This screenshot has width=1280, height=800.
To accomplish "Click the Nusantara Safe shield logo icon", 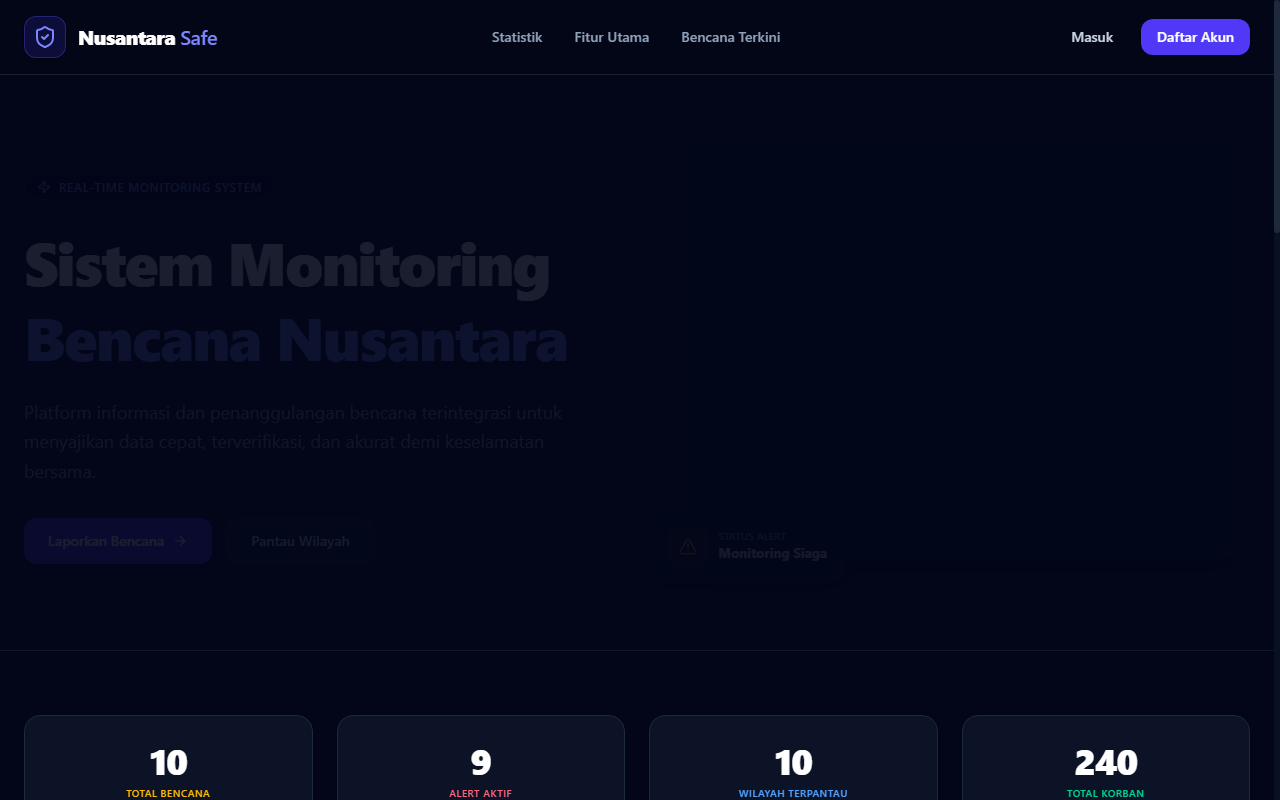I will (x=45, y=37).
